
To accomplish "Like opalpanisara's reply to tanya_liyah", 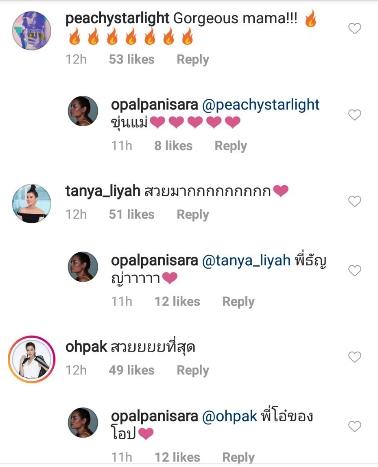I will click(354, 270).
